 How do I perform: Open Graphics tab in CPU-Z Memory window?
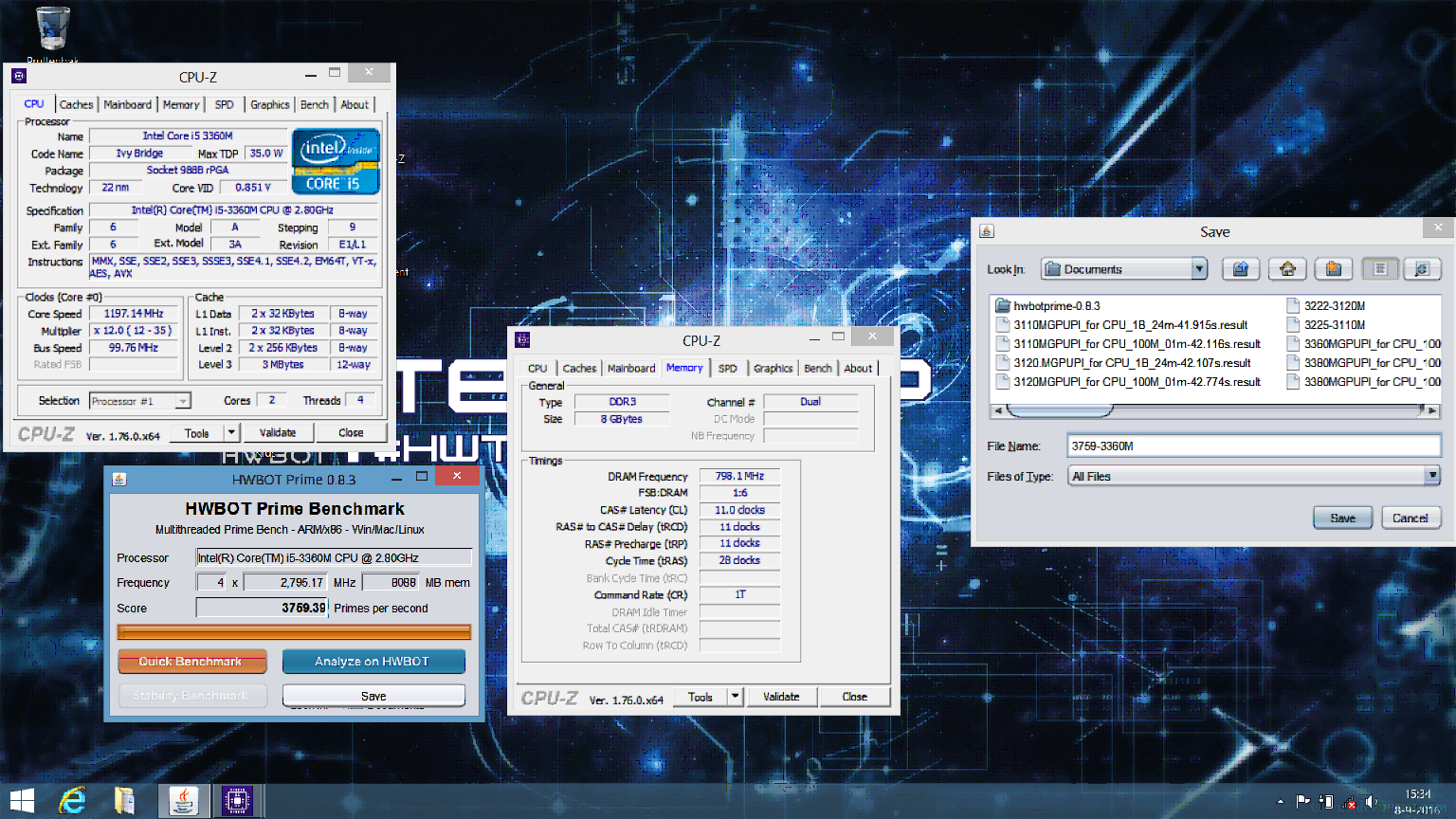(x=773, y=368)
